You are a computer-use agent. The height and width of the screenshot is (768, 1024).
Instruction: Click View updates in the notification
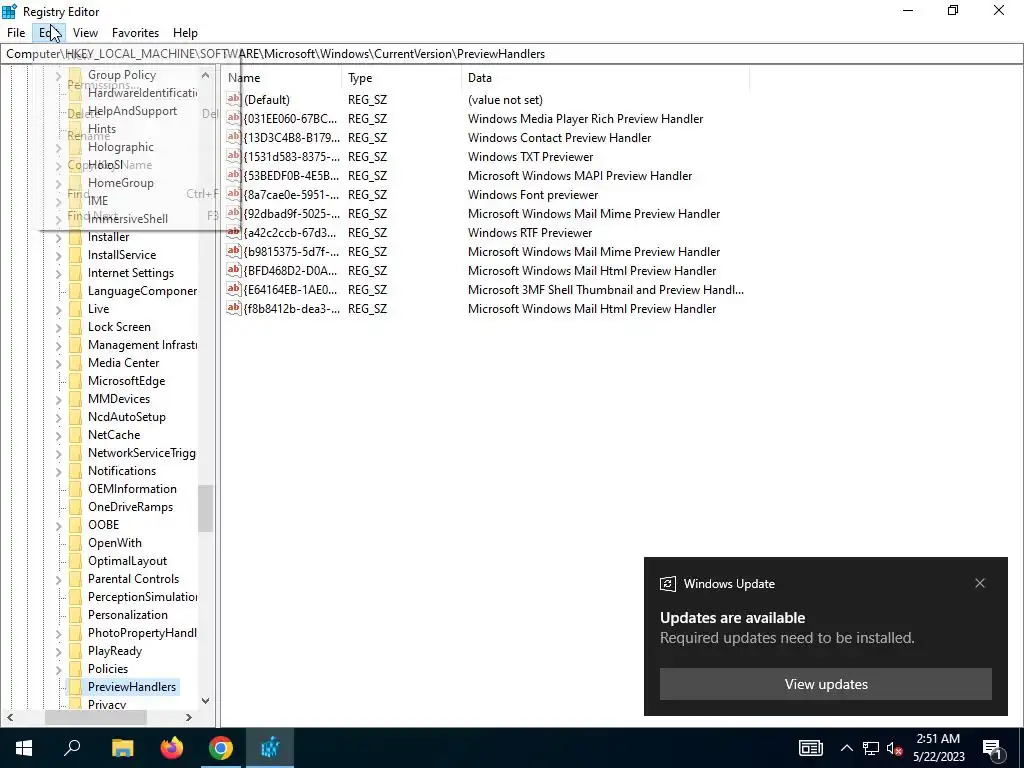tap(825, 684)
